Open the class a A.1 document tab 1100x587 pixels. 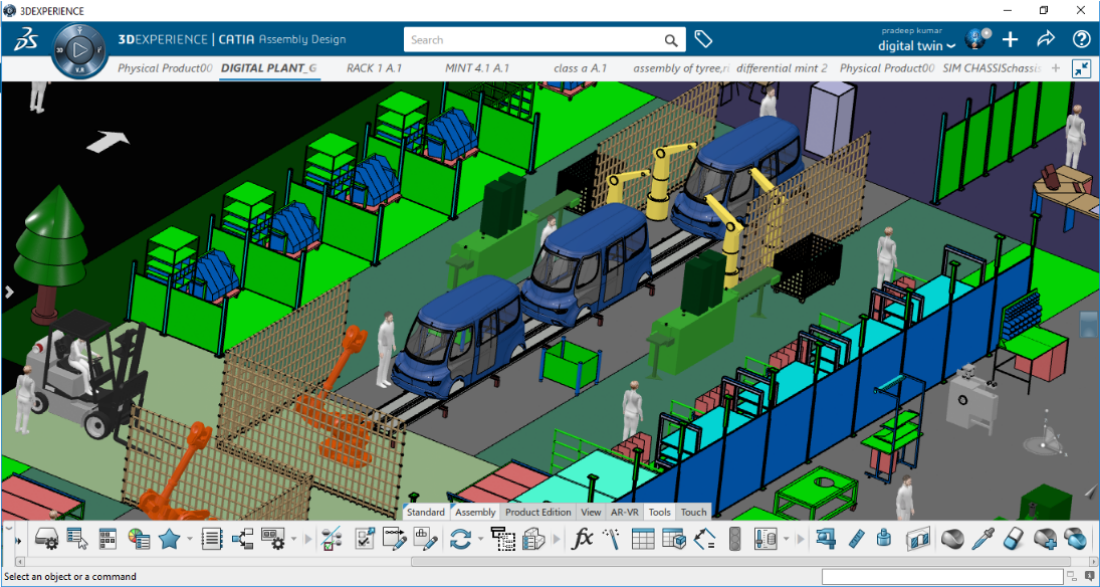[x=580, y=69]
